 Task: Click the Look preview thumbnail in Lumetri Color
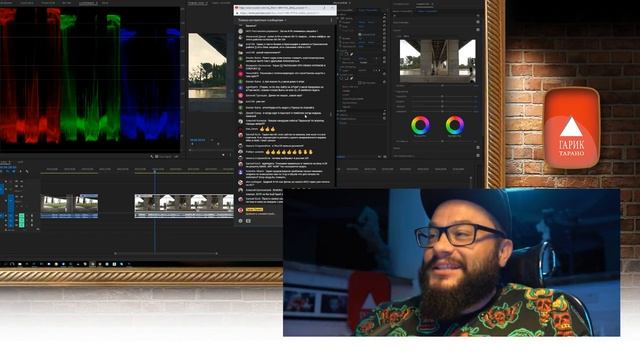(437, 61)
